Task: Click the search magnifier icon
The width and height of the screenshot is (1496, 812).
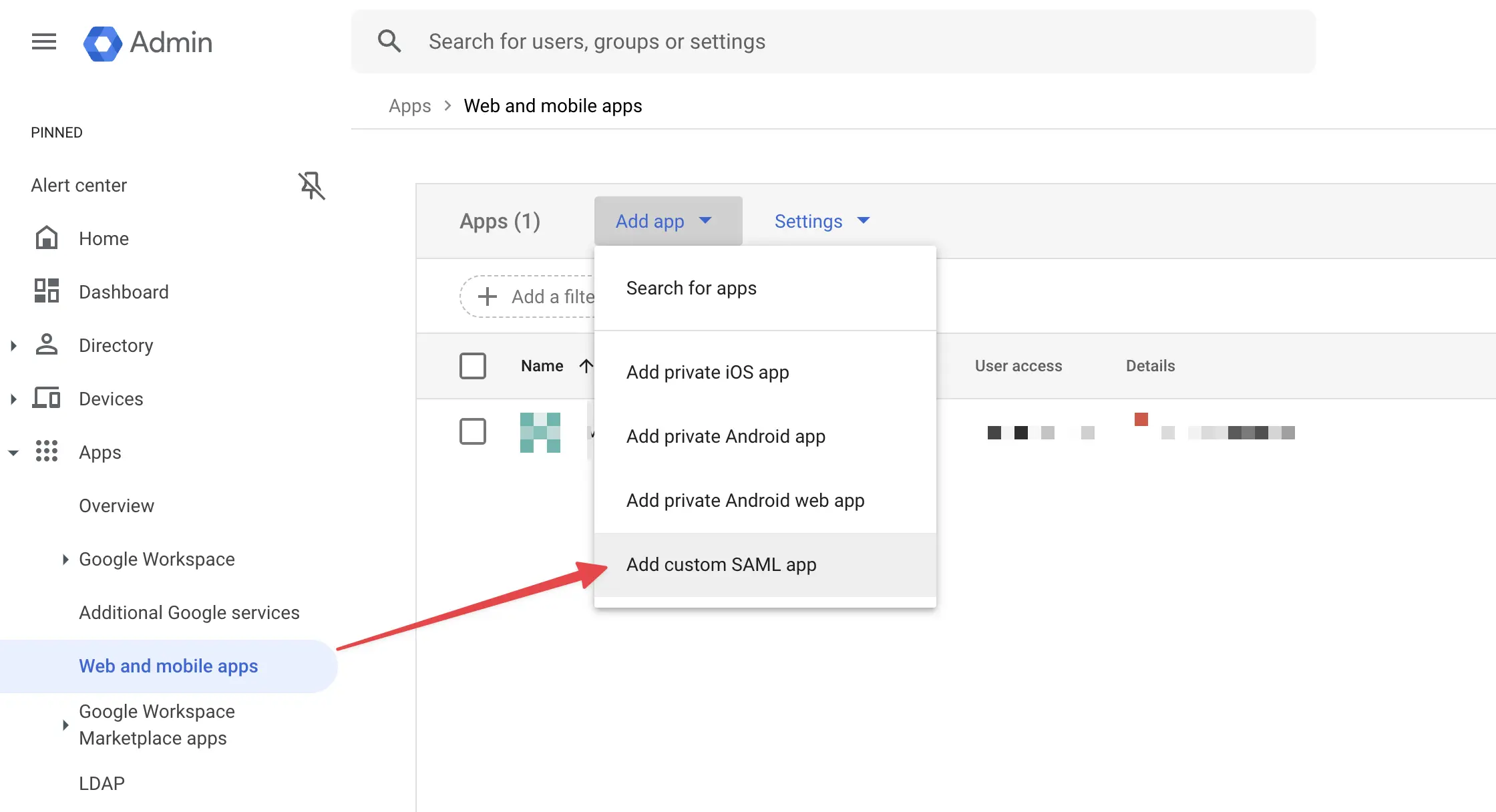Action: 389,41
